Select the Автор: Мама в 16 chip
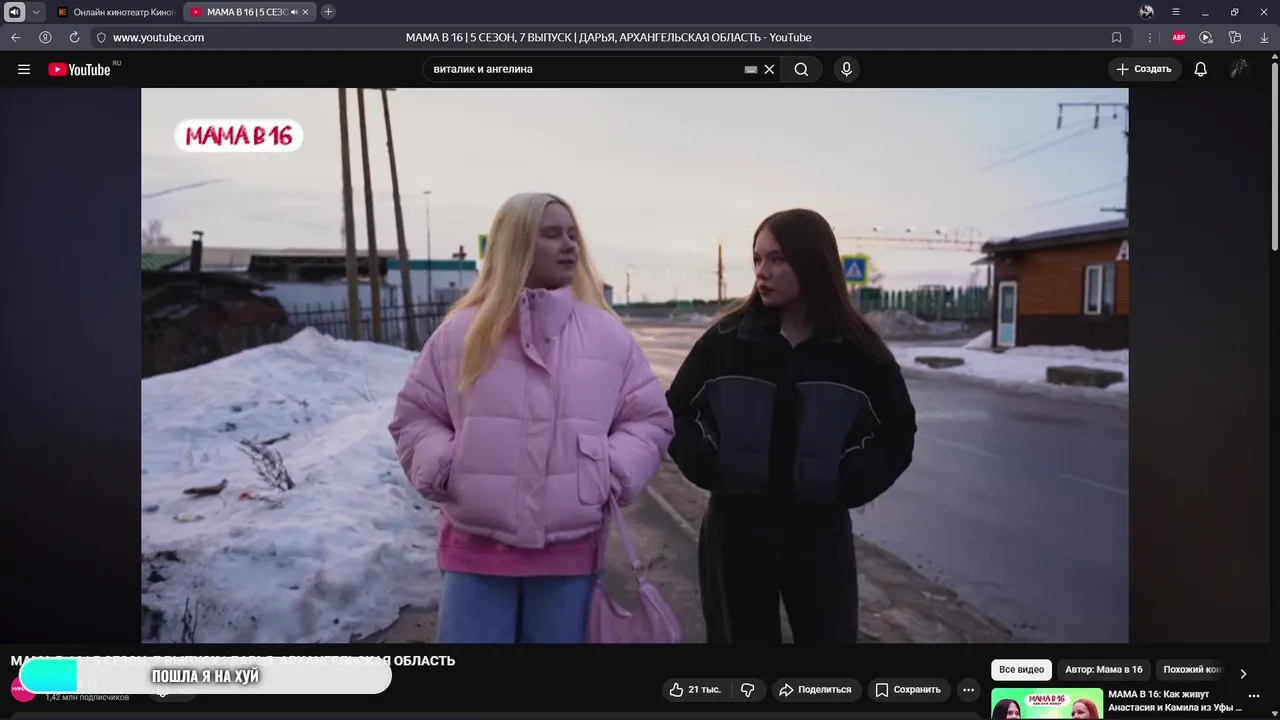Screen dimensions: 1280x720 tap(1103, 669)
